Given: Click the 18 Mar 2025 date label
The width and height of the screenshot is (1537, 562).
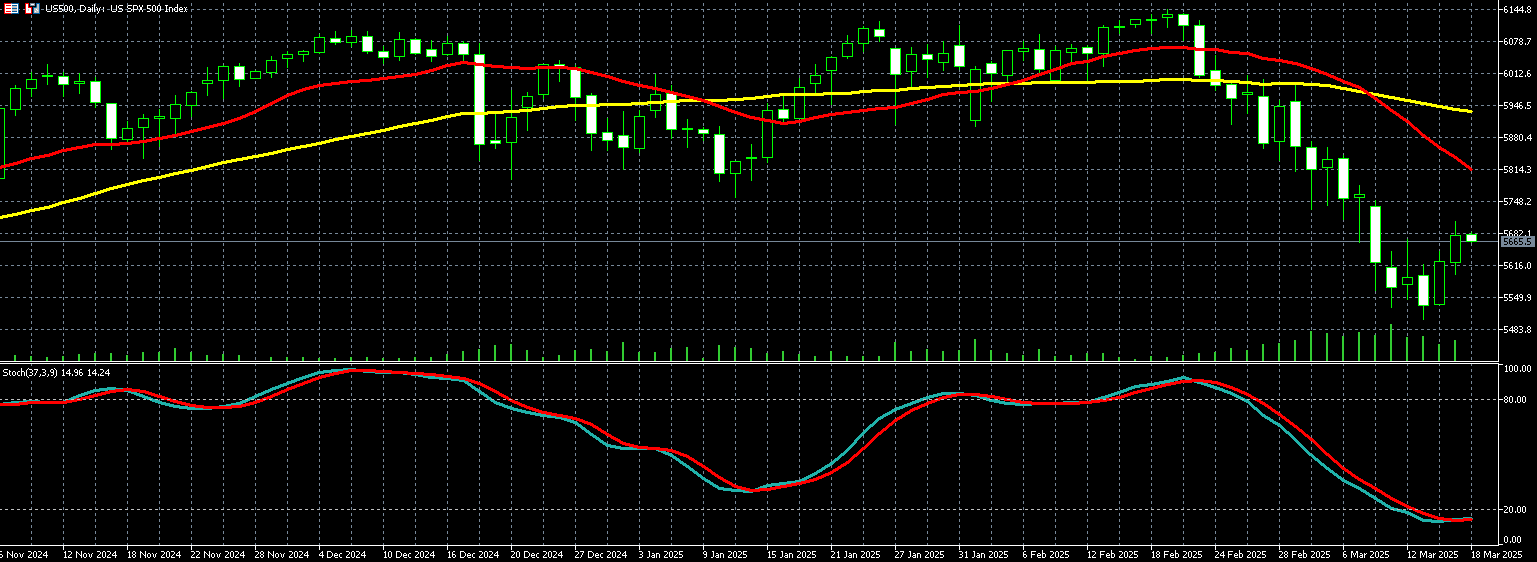Looking at the screenshot, I should point(1496,554).
